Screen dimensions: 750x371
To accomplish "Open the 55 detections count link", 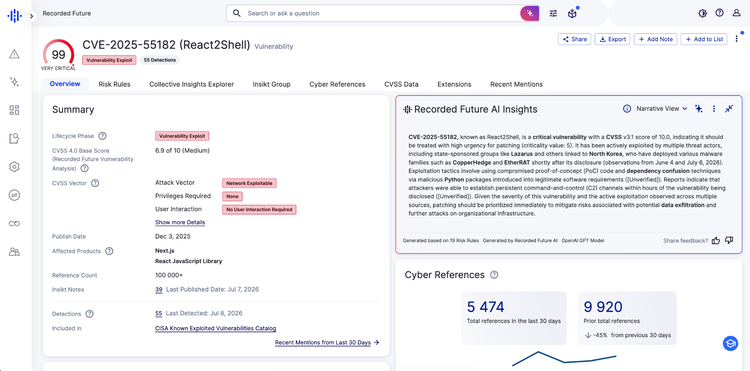I will (158, 314).
